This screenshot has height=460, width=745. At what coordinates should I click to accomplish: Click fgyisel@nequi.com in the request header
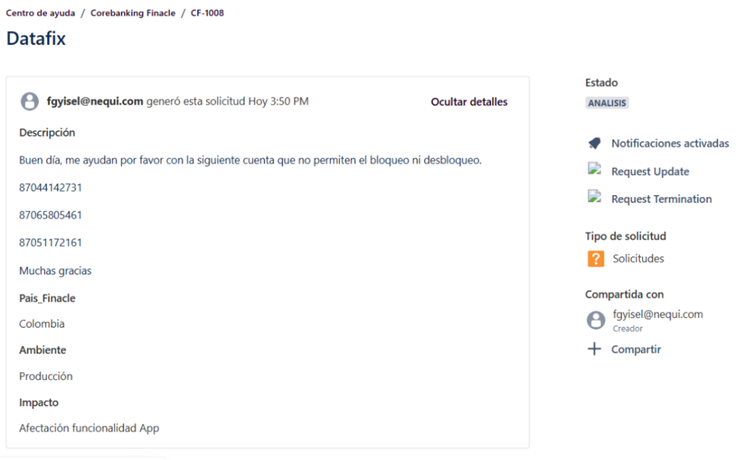95,102
